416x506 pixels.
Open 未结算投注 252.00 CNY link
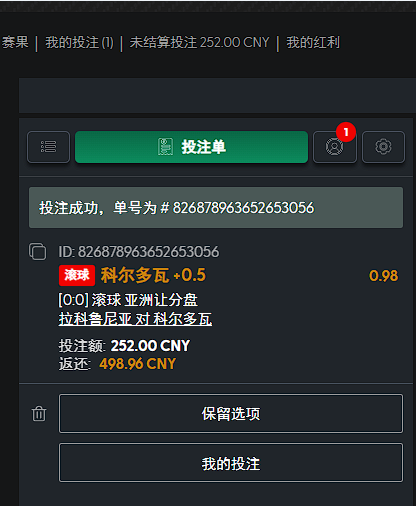199,42
